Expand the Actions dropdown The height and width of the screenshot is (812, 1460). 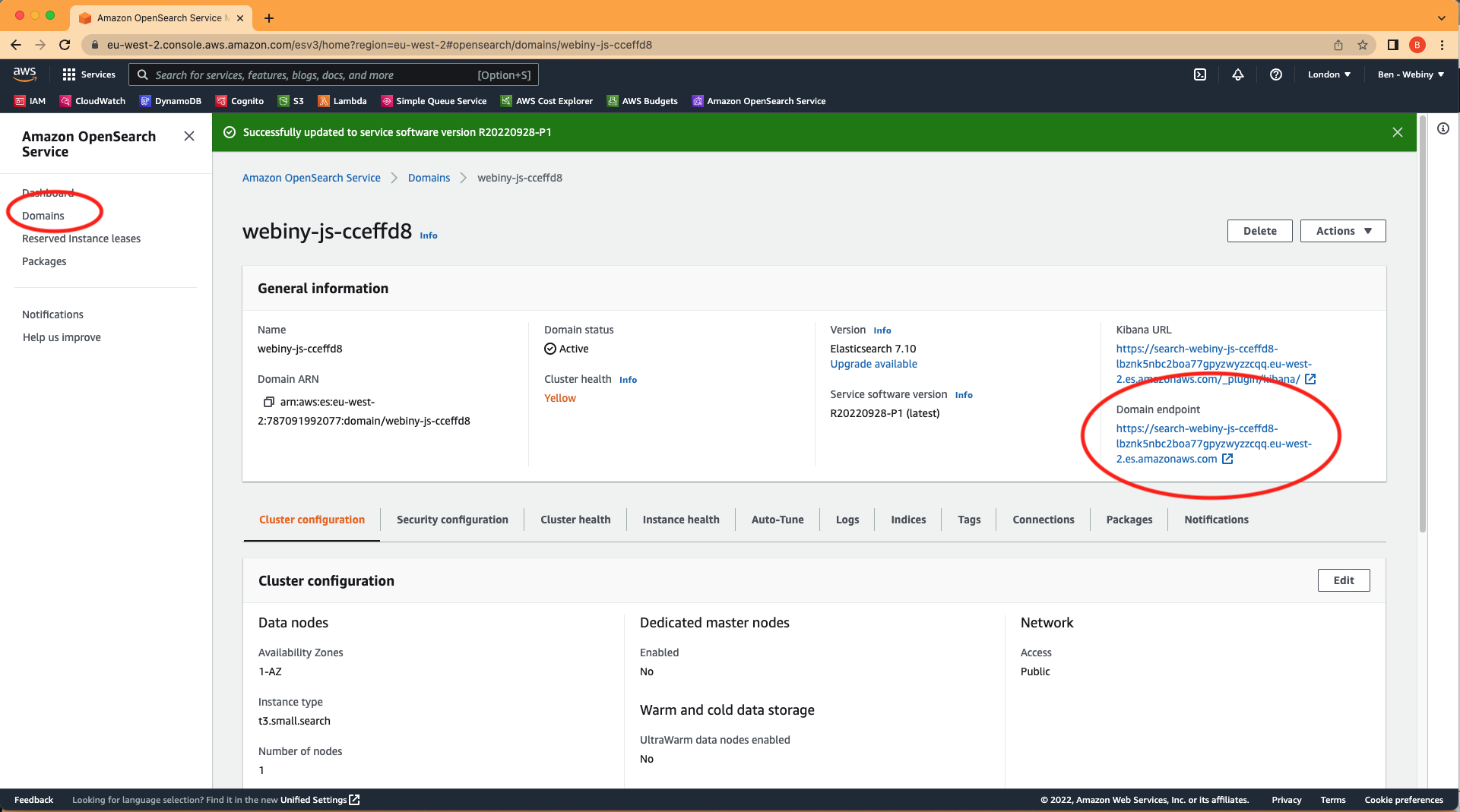[x=1342, y=230]
